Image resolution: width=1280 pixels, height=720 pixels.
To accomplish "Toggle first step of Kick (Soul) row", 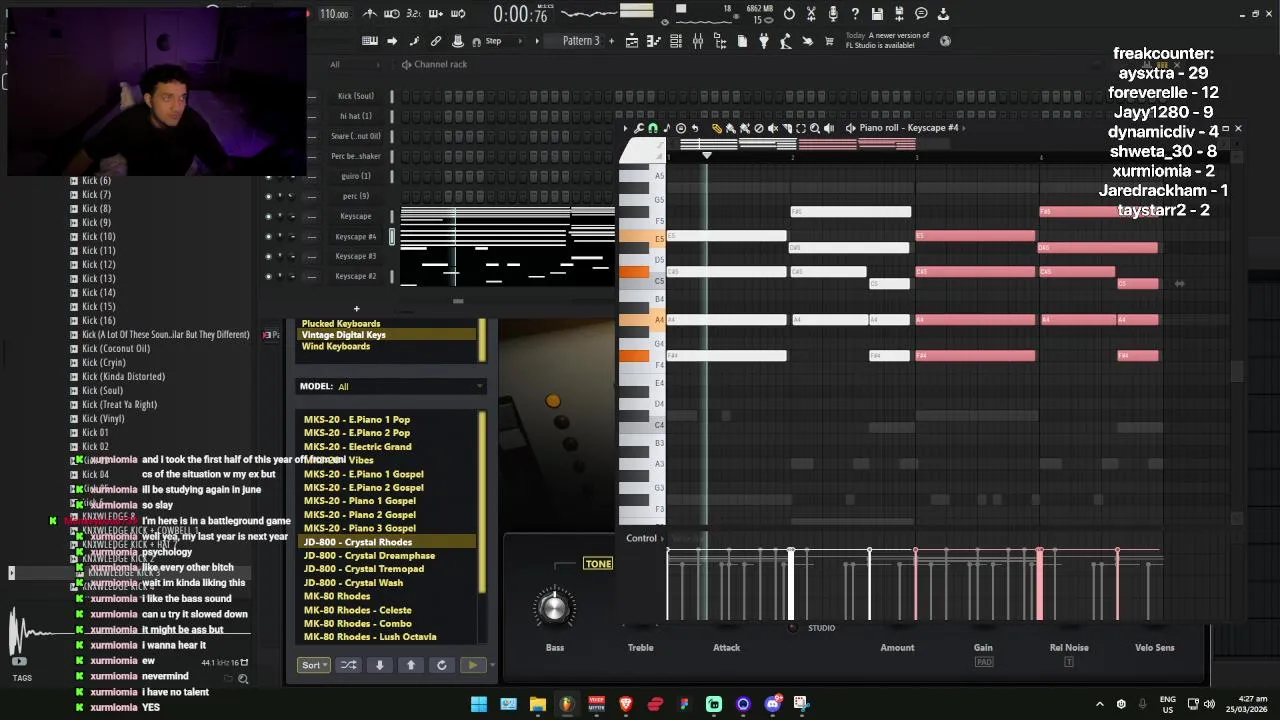I will click(x=406, y=96).
